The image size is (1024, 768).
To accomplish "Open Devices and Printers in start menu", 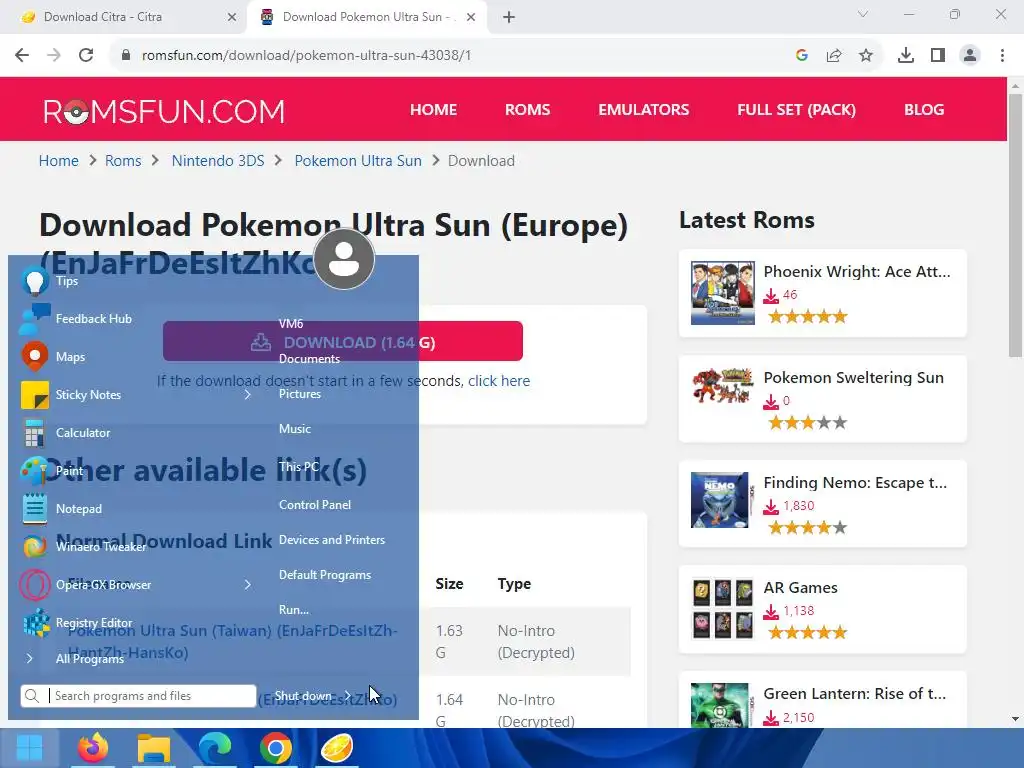I will click(332, 540).
